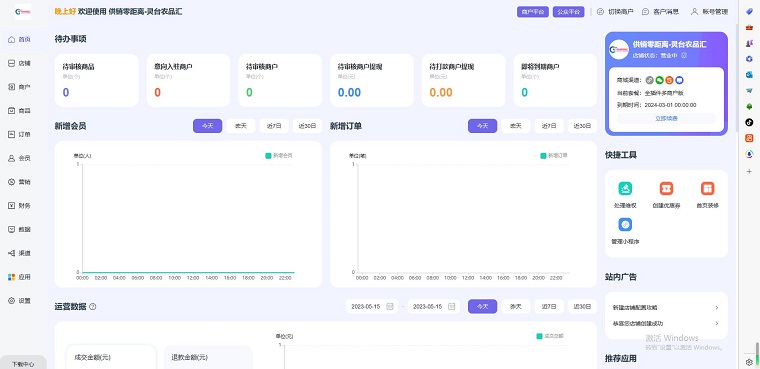Open the 商品 products sidebar item
Image resolution: width=760 pixels, height=369 pixels.
click(19, 111)
